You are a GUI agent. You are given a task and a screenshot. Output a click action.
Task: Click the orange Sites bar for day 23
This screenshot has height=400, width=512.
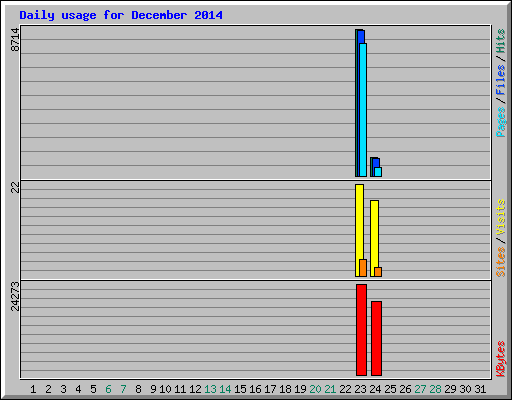[x=363, y=268]
